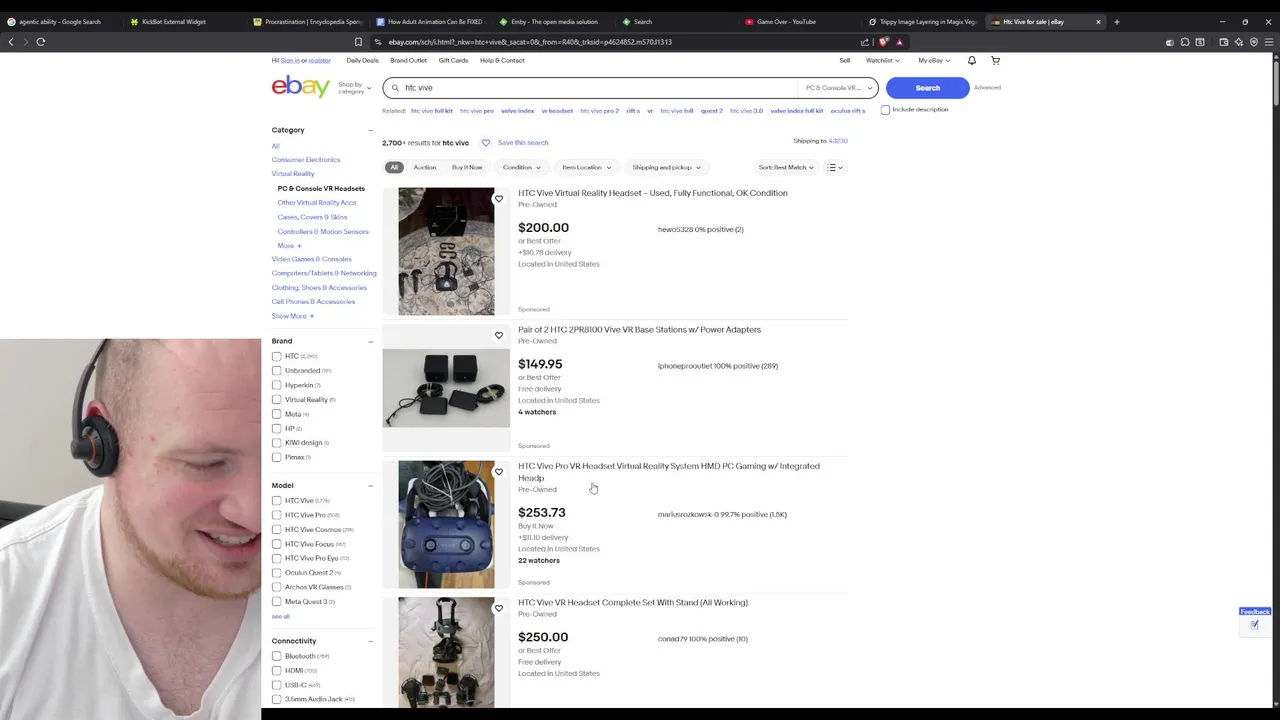Select the Auction listing filter

tap(425, 167)
